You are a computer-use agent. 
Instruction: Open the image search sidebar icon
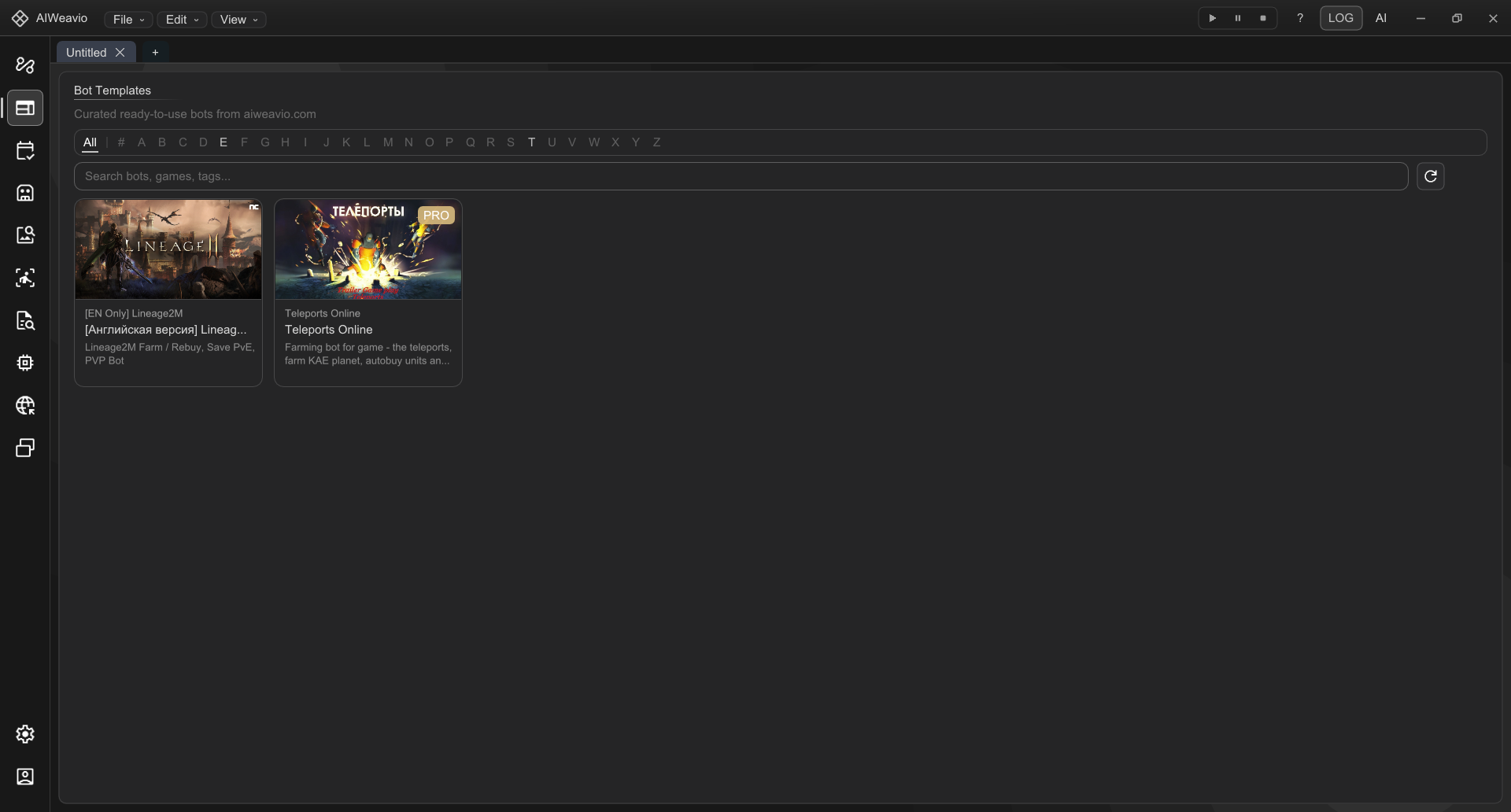25,235
